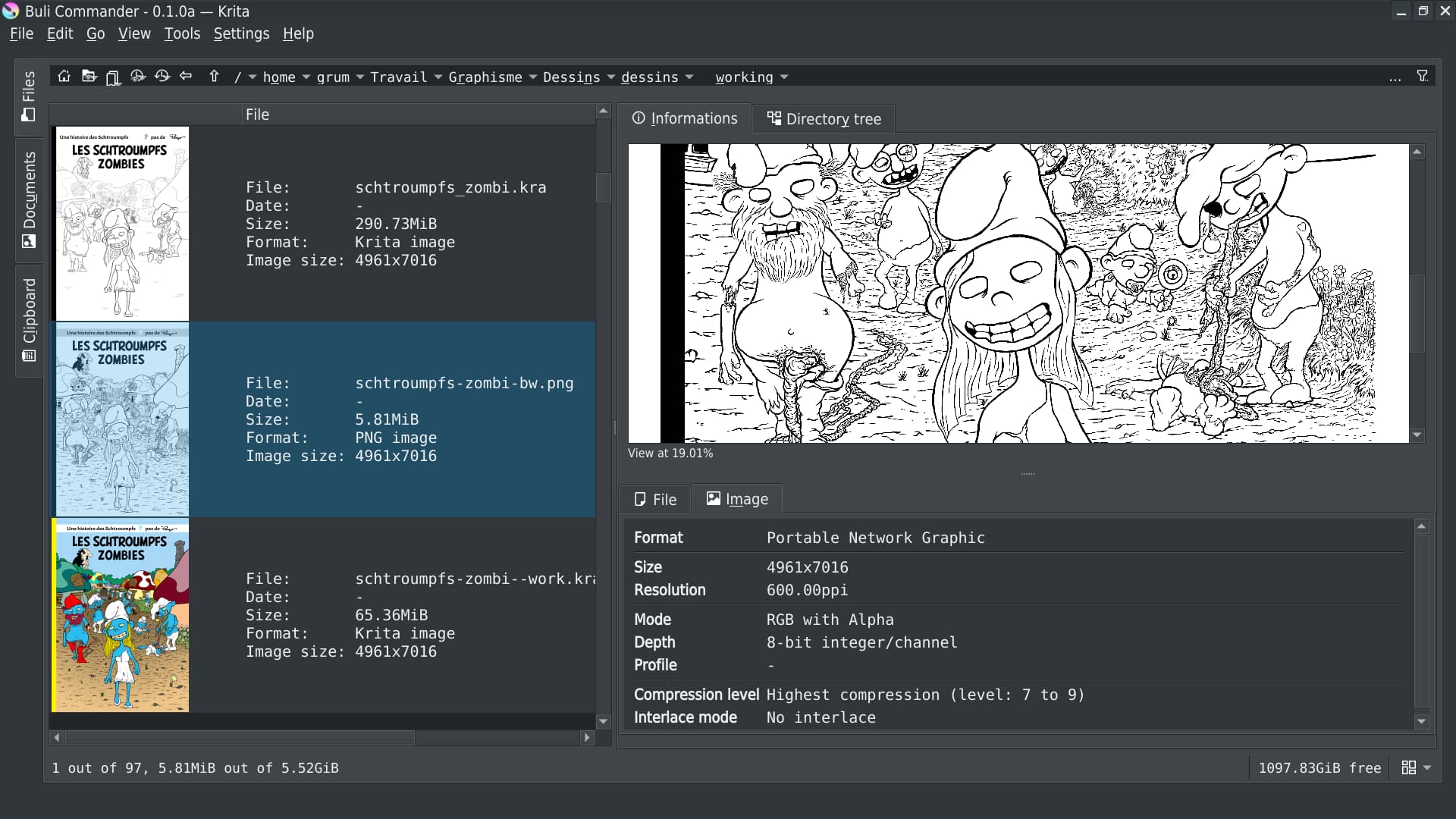Expand the dropdown after working folder
Image resolution: width=1456 pixels, height=819 pixels.
click(x=784, y=77)
